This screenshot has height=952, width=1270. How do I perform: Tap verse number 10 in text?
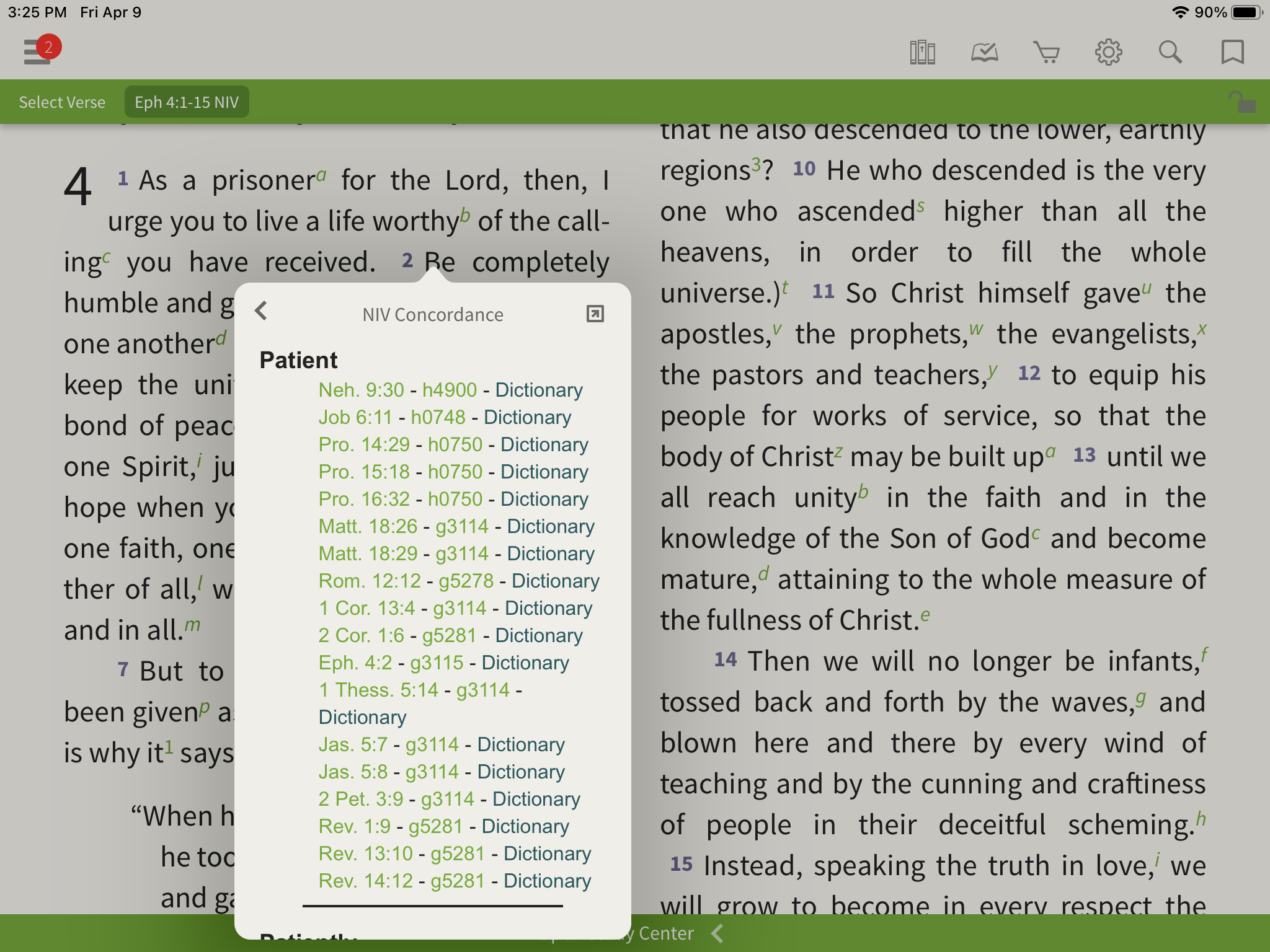[804, 169]
